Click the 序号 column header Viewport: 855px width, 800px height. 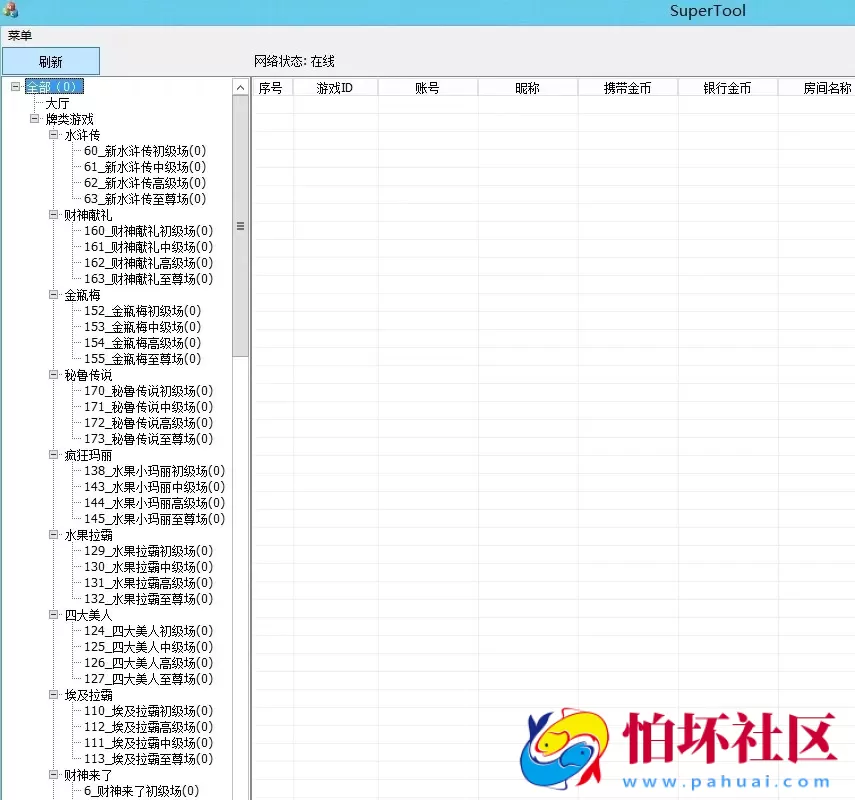[271, 87]
